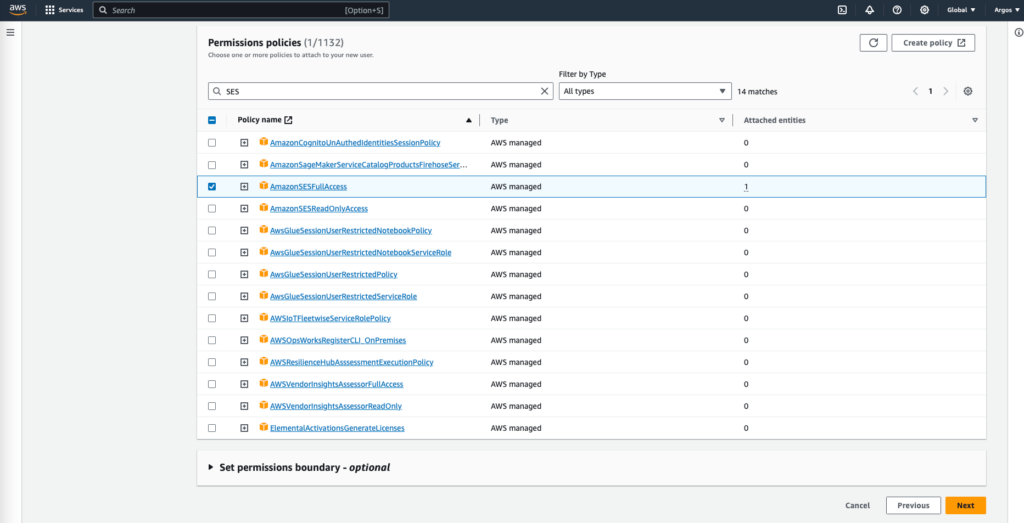1024x523 pixels.
Task: Check the AmazonSESReadOnlyAccess checkbox
Action: (212, 208)
